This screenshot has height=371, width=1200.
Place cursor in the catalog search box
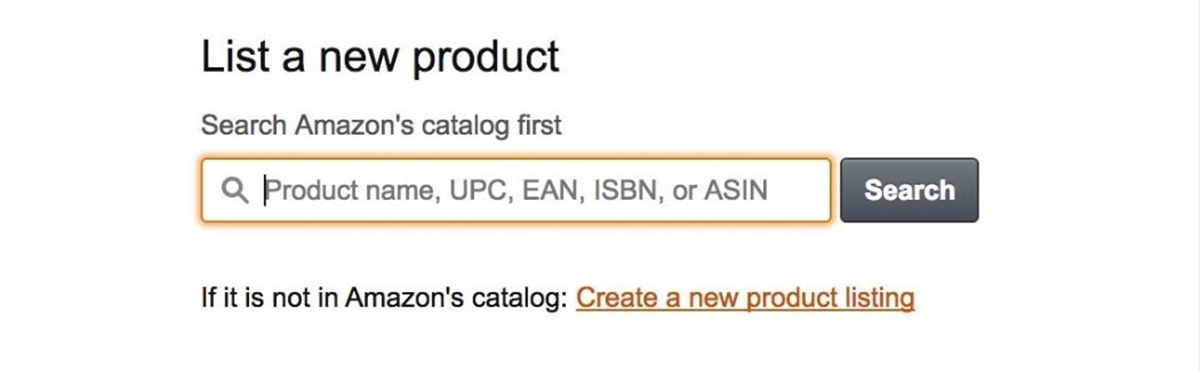[x=516, y=190]
